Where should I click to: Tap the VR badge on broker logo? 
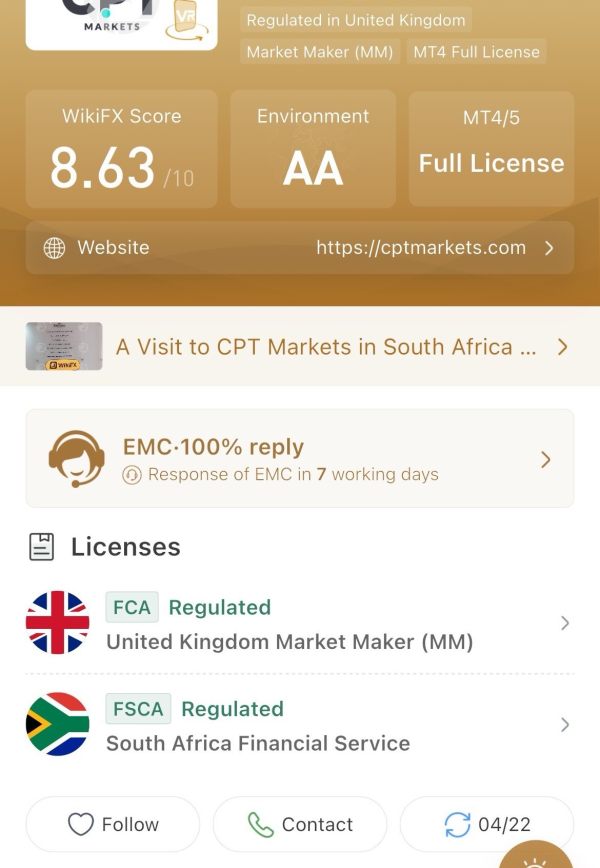[x=187, y=20]
